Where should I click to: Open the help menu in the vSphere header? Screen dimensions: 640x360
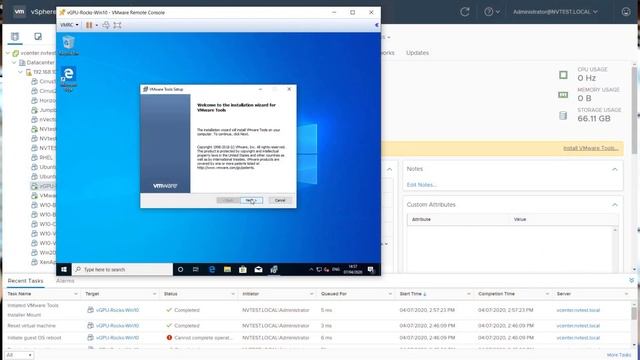tap(492, 12)
